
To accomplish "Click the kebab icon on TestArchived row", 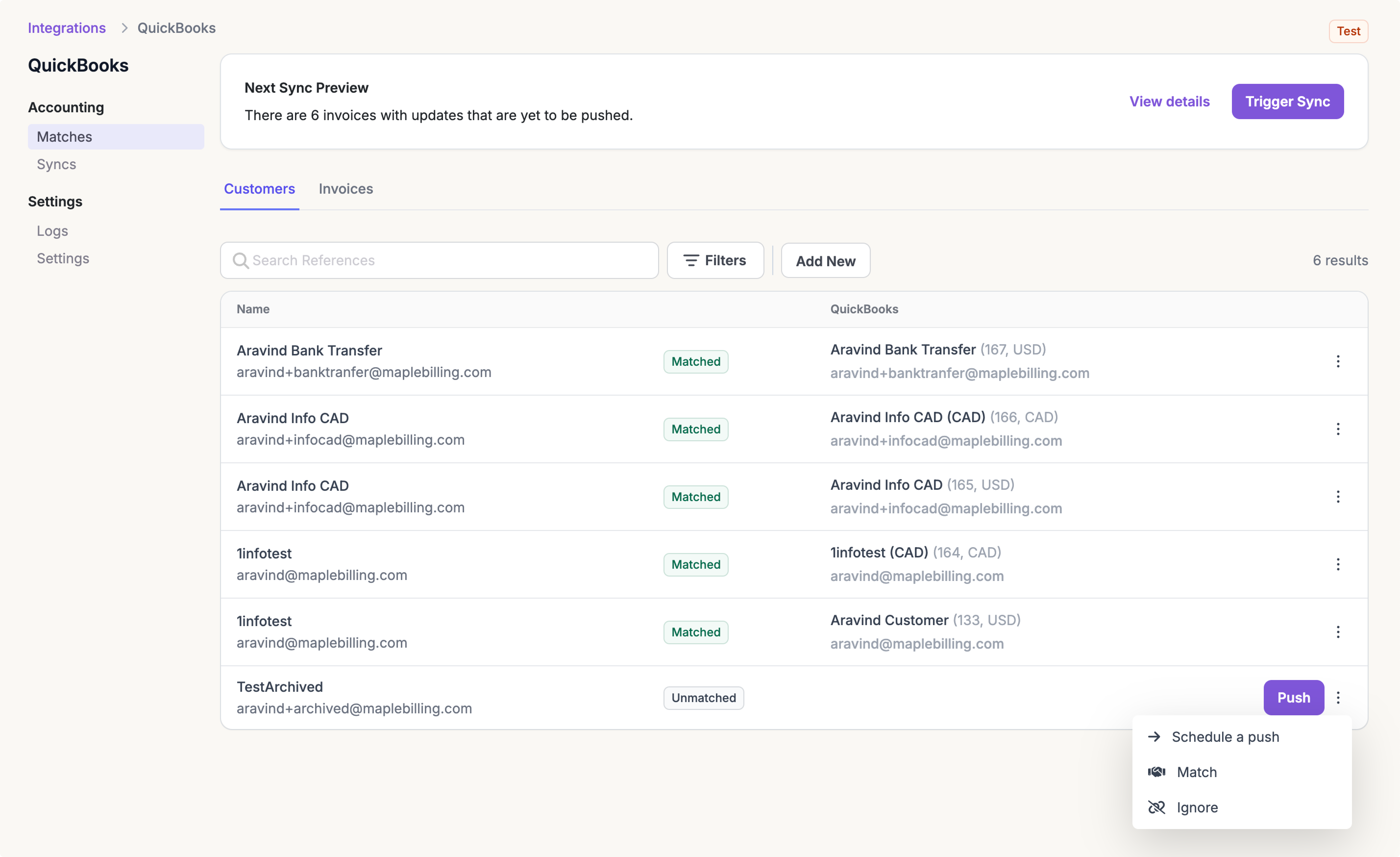I will click(1338, 697).
